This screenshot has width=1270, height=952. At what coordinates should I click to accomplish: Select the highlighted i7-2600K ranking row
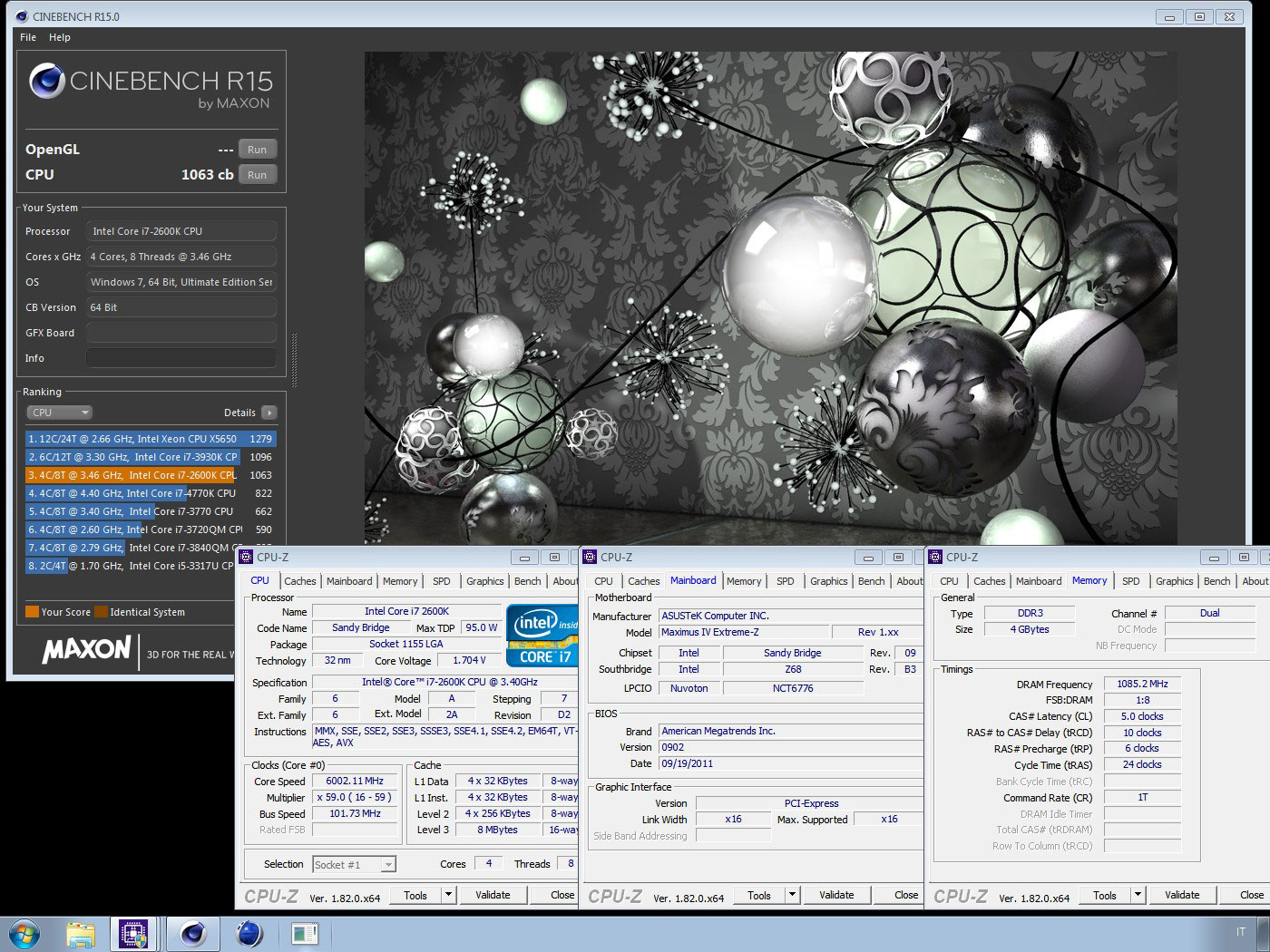pos(151,475)
